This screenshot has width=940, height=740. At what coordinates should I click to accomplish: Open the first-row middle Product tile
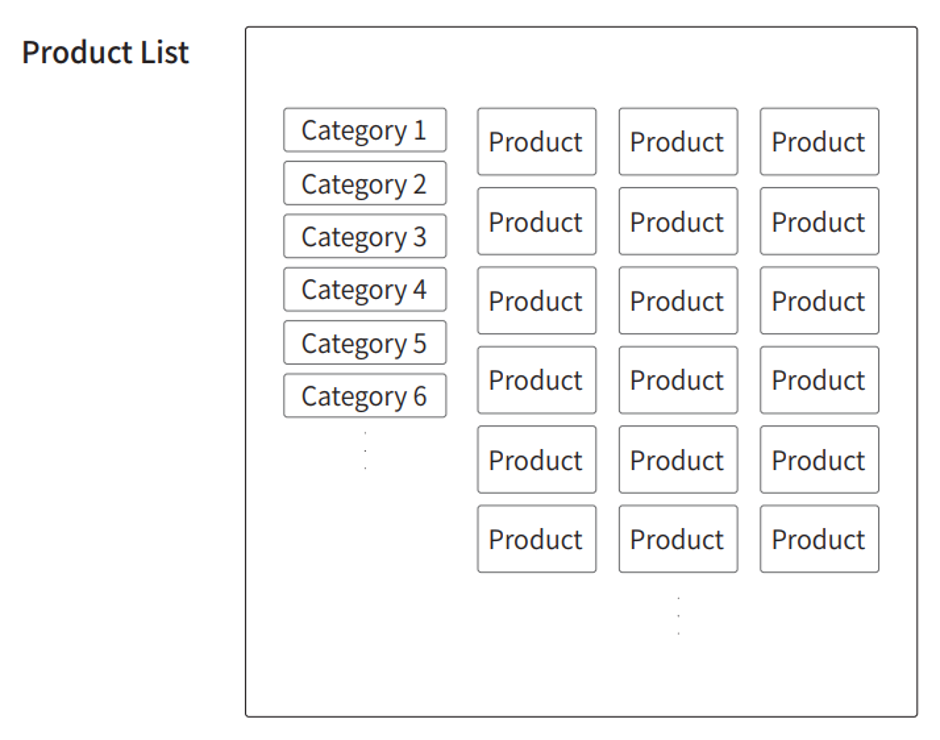click(678, 142)
